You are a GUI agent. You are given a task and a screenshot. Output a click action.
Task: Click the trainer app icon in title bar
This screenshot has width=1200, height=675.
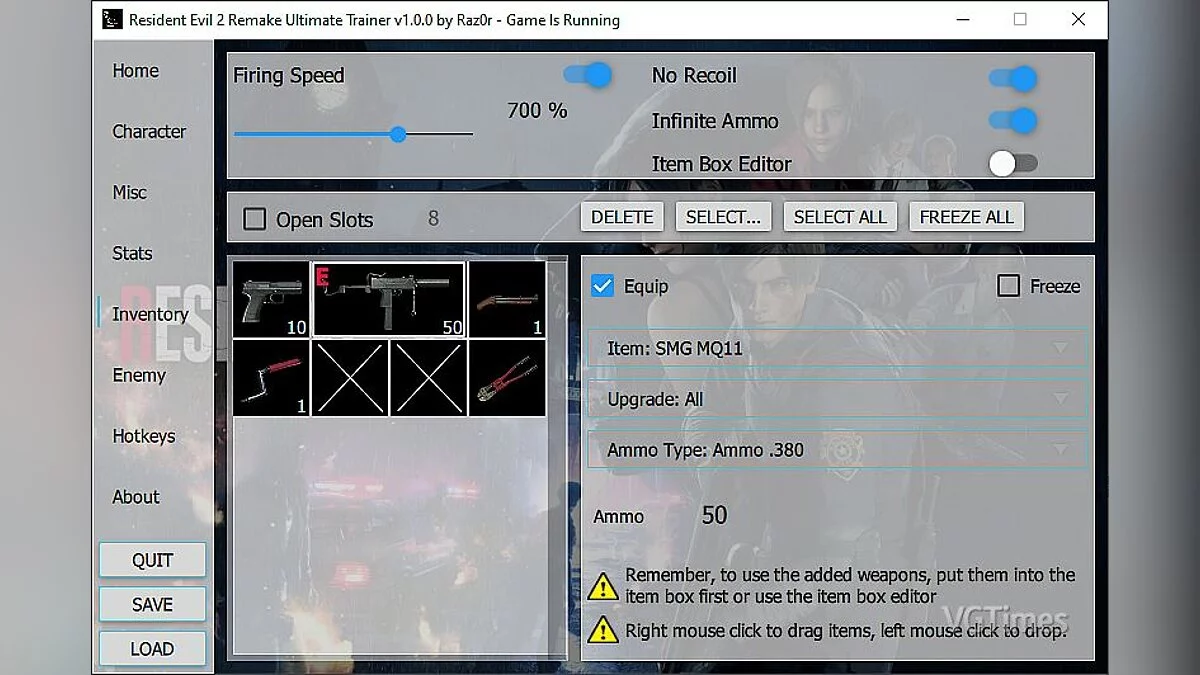113,20
